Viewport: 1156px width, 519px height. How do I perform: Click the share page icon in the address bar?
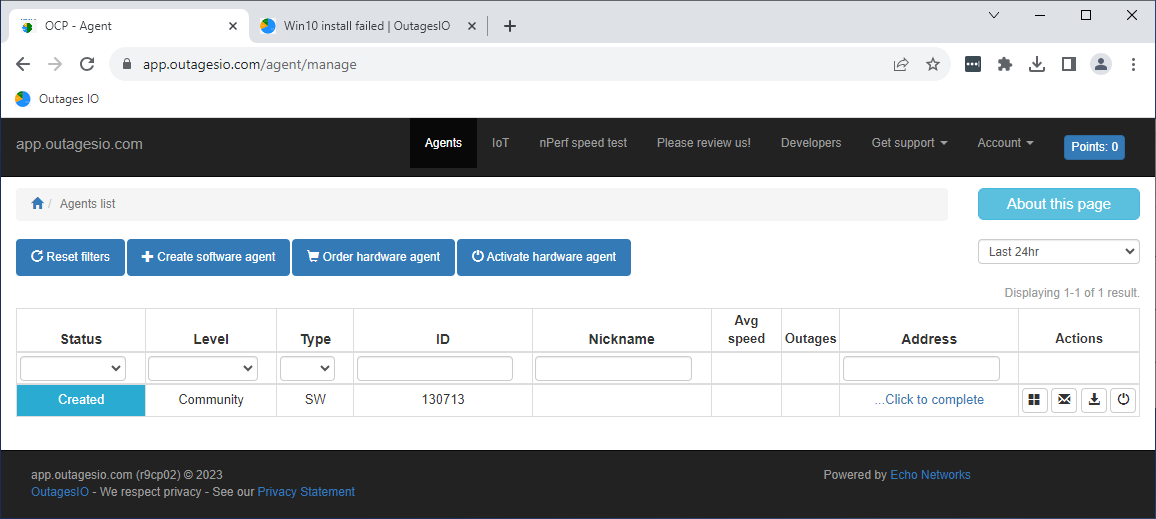pyautogui.click(x=901, y=64)
